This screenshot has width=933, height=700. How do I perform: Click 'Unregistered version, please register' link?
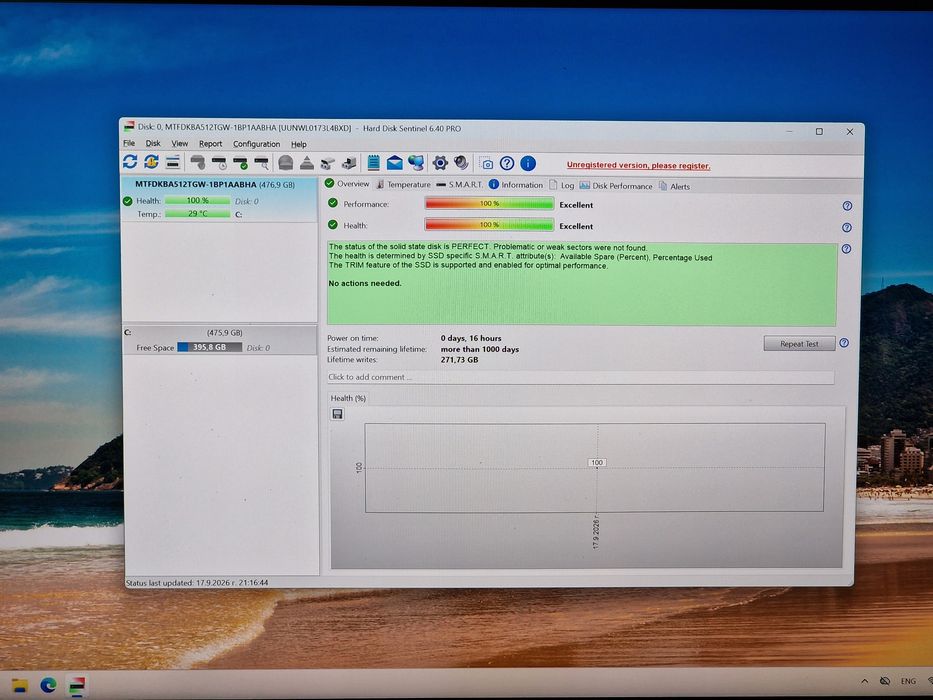(x=638, y=165)
